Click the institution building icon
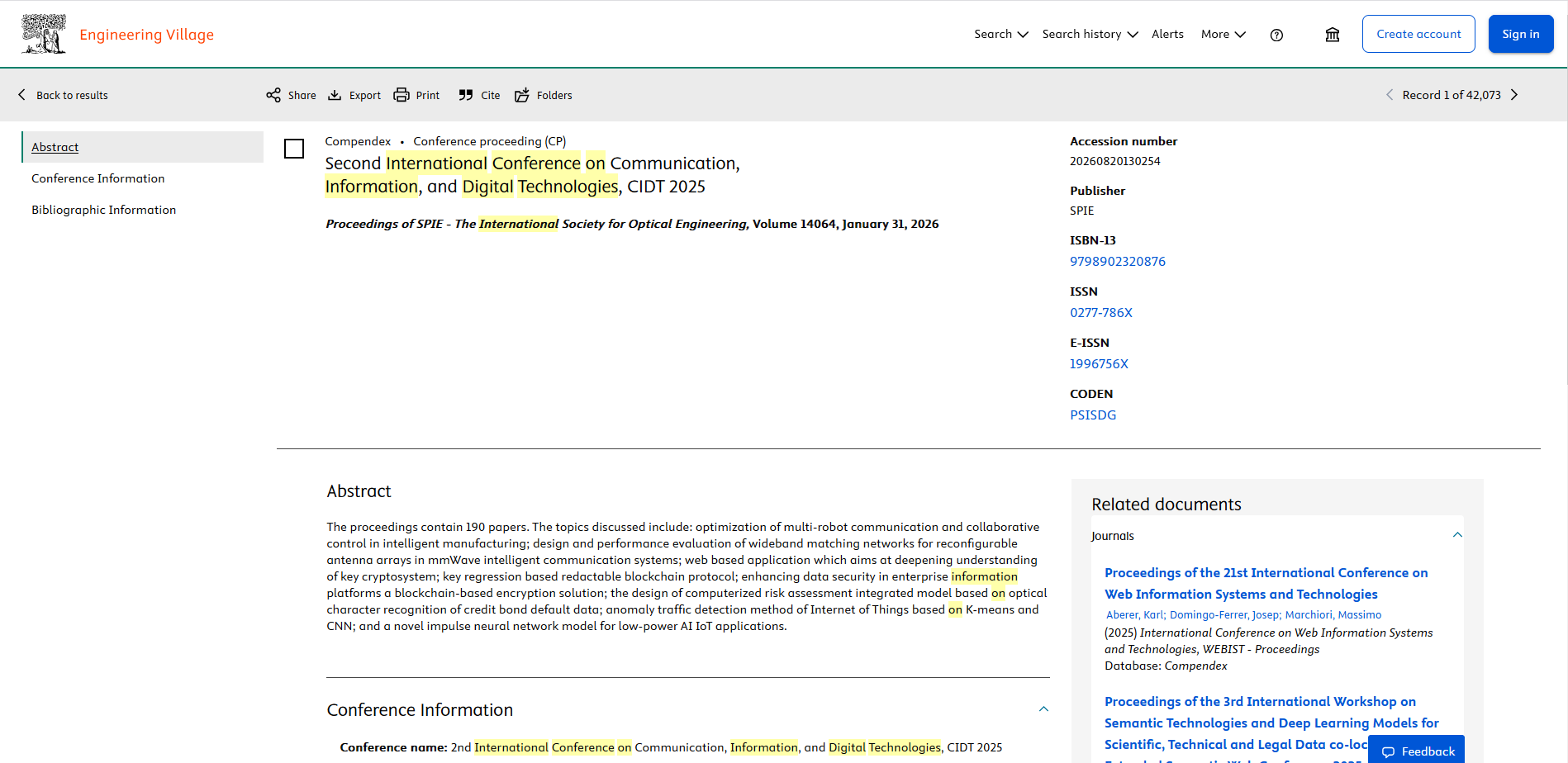The image size is (1568, 763). pyautogui.click(x=1332, y=35)
